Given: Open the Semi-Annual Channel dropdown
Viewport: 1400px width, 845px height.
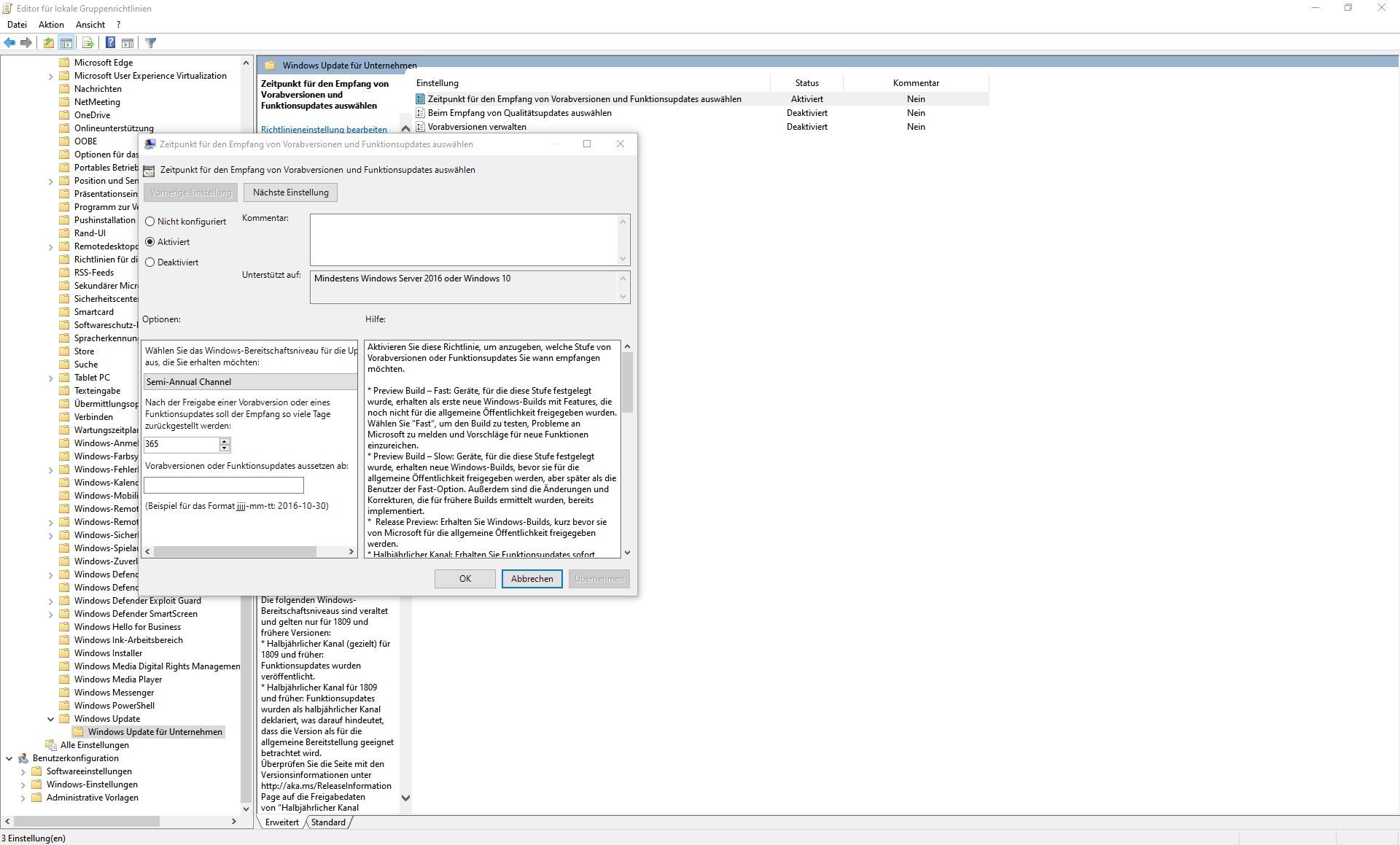Looking at the screenshot, I should (250, 382).
